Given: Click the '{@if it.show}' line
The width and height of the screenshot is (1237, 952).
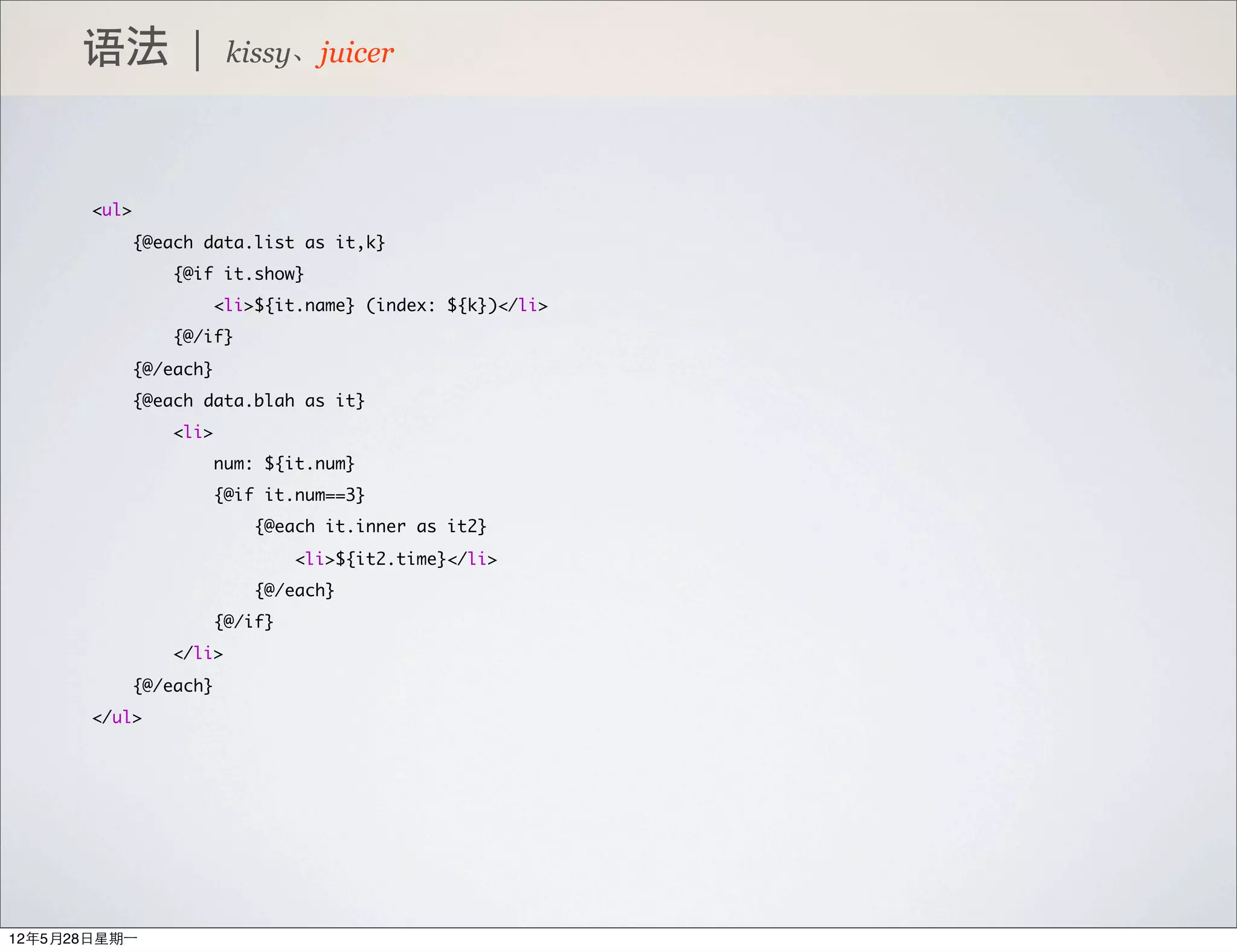Looking at the screenshot, I should tap(239, 274).
